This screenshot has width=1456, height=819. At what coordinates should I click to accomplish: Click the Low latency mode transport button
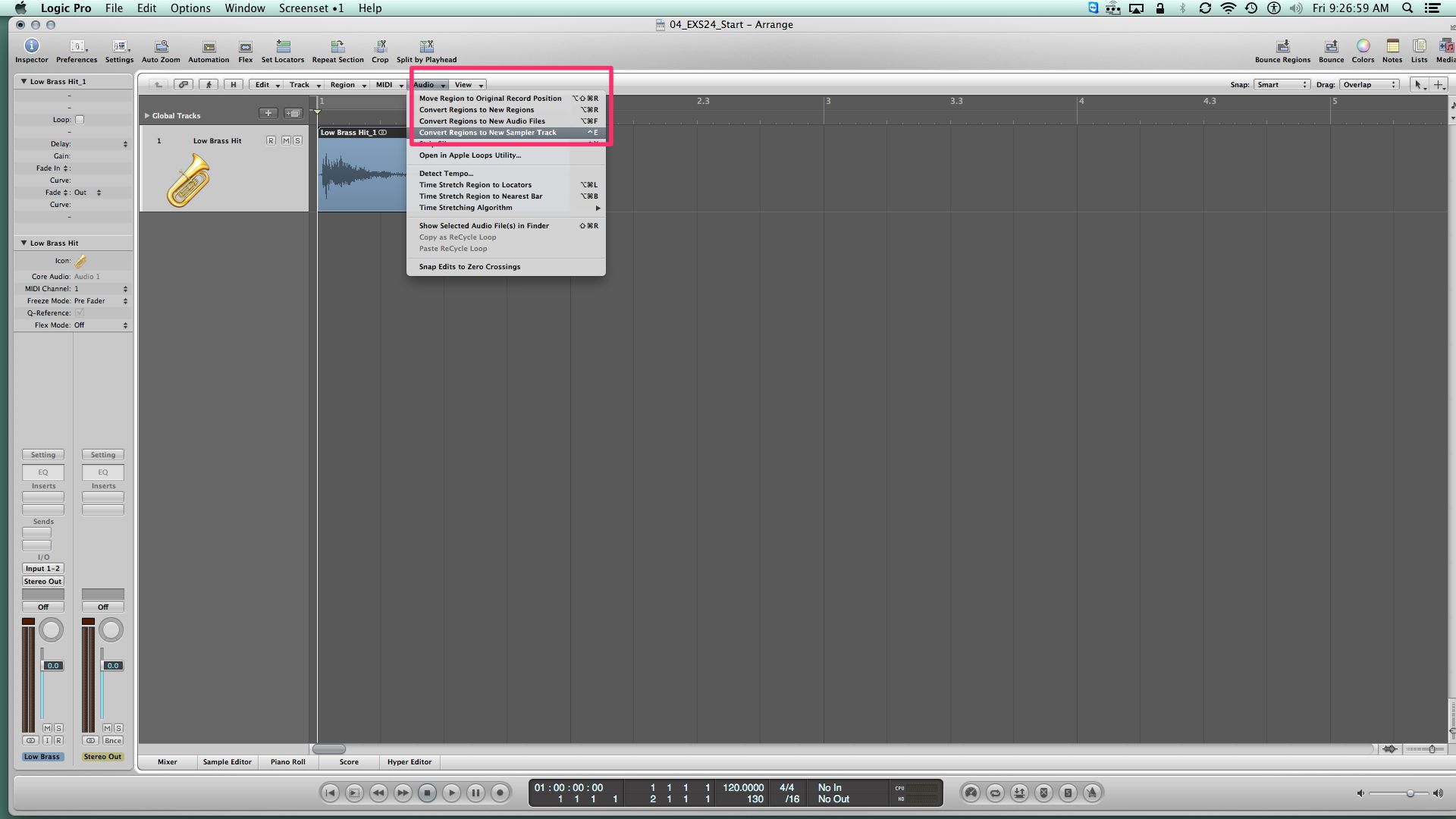pyautogui.click(x=971, y=792)
